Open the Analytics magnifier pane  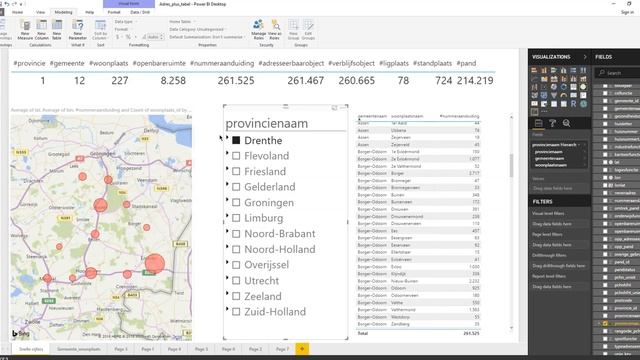(x=567, y=123)
